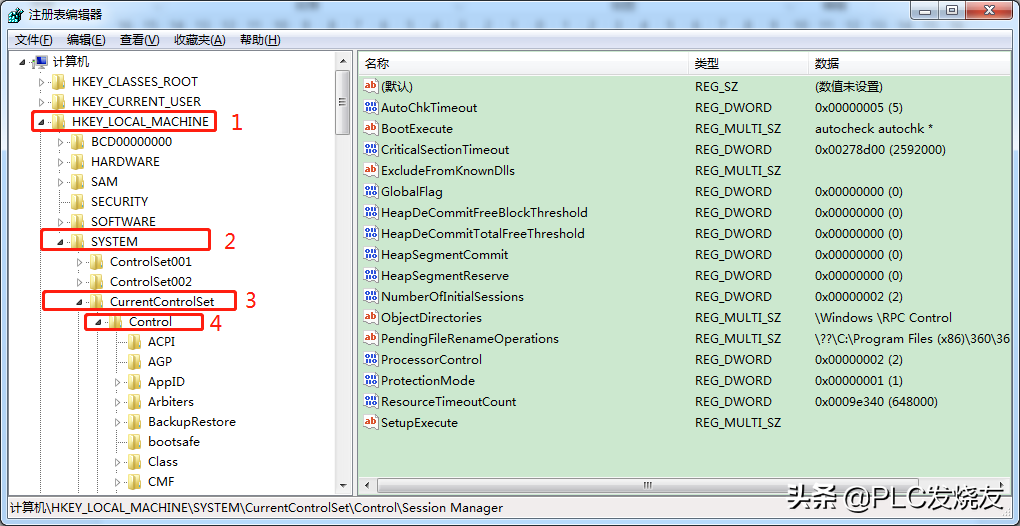Click the HKEY_CURRENT_USER folder icon
Screen dimensions: 1020x526
[x=59, y=102]
